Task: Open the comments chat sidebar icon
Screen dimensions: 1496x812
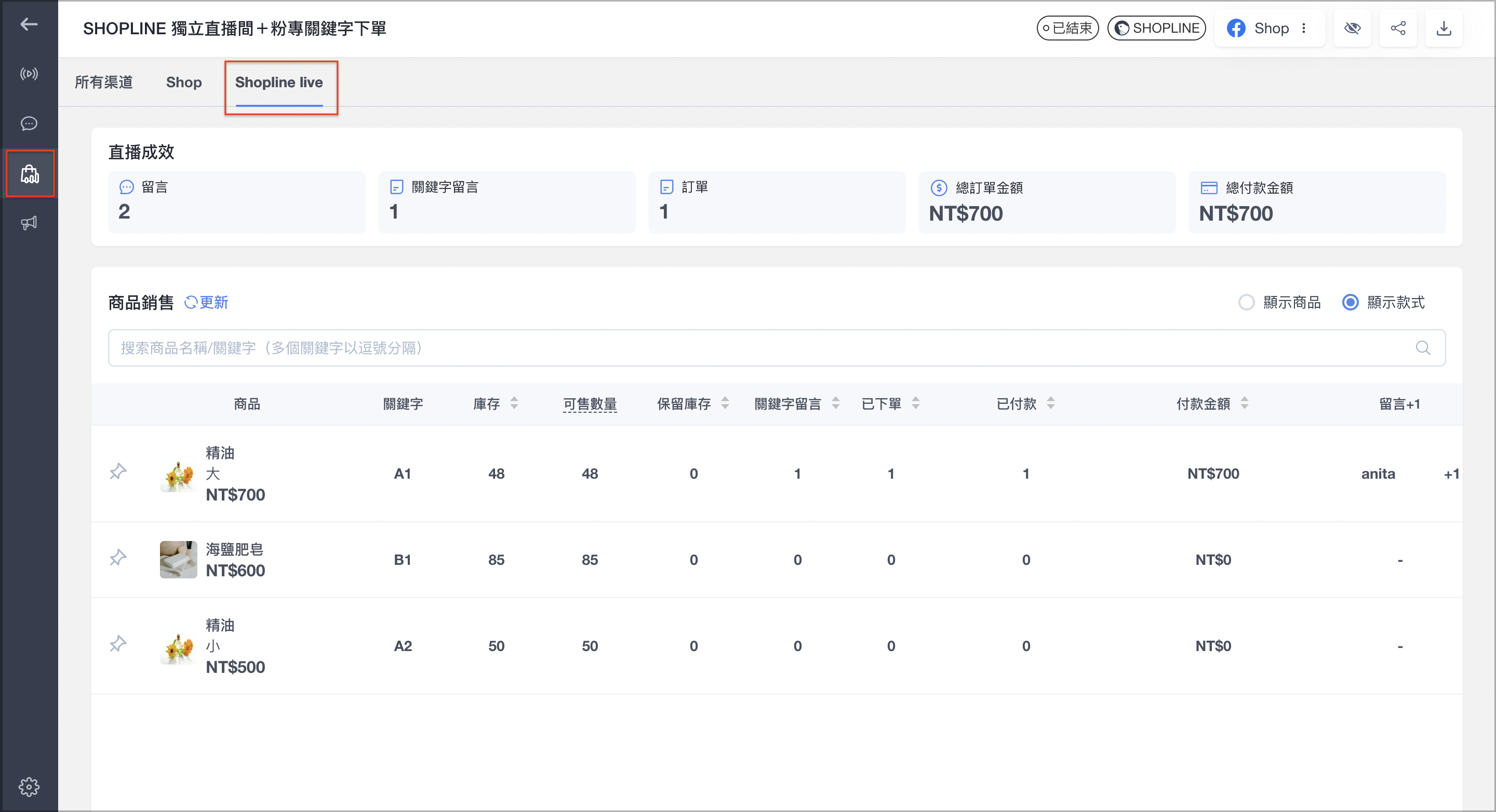Action: coord(29,124)
